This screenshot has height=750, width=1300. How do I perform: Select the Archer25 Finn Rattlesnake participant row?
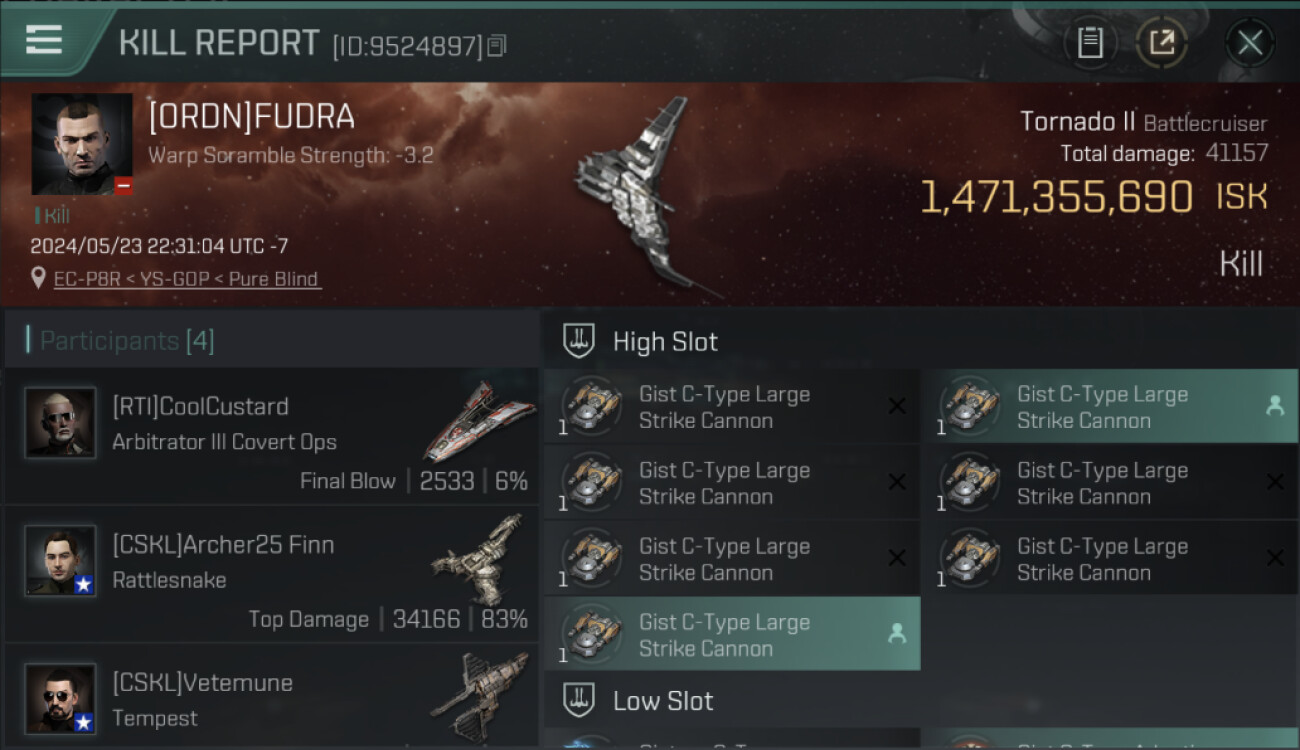tap(271, 574)
